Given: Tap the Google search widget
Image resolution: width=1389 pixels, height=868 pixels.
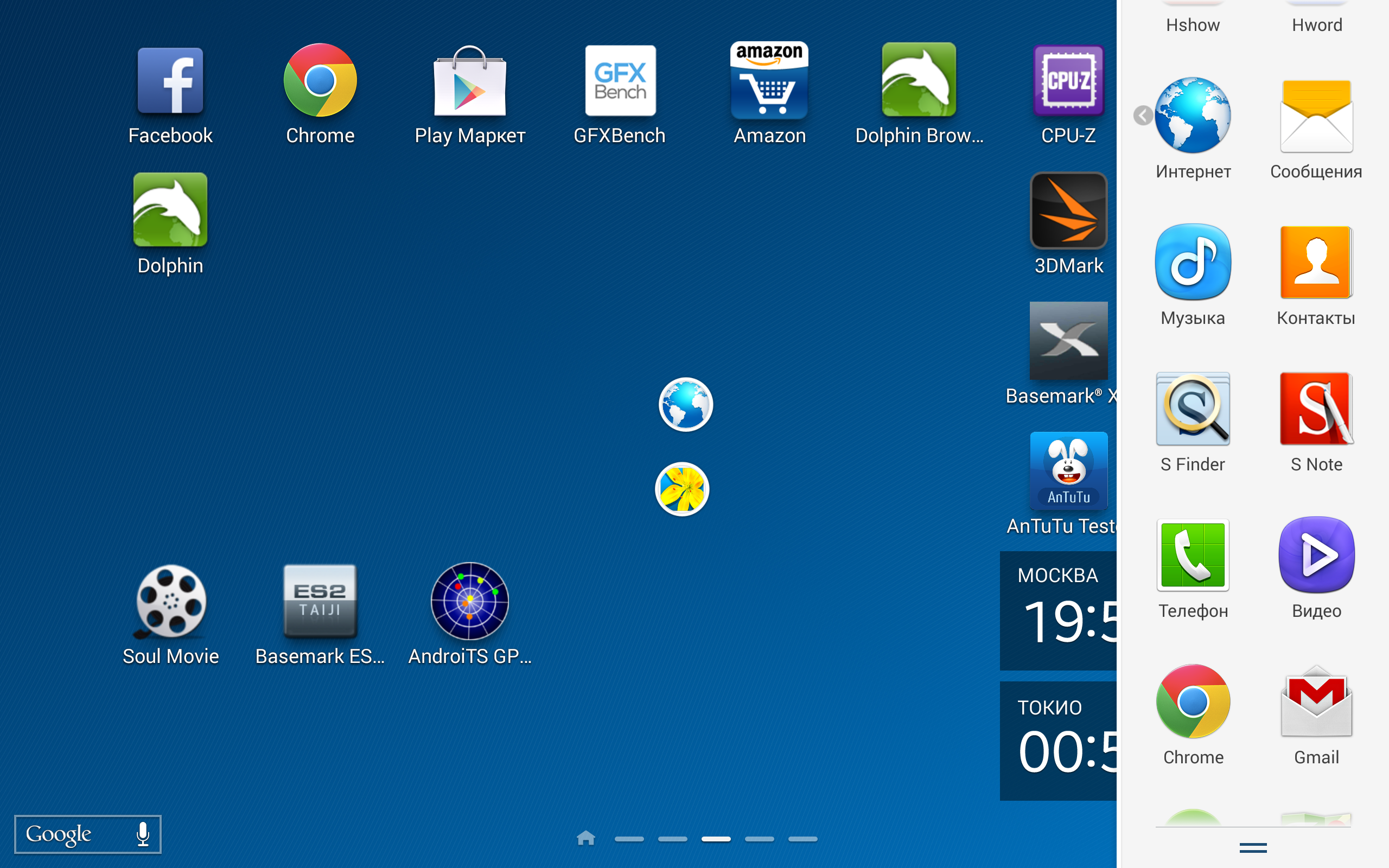Looking at the screenshot, I should (87, 834).
